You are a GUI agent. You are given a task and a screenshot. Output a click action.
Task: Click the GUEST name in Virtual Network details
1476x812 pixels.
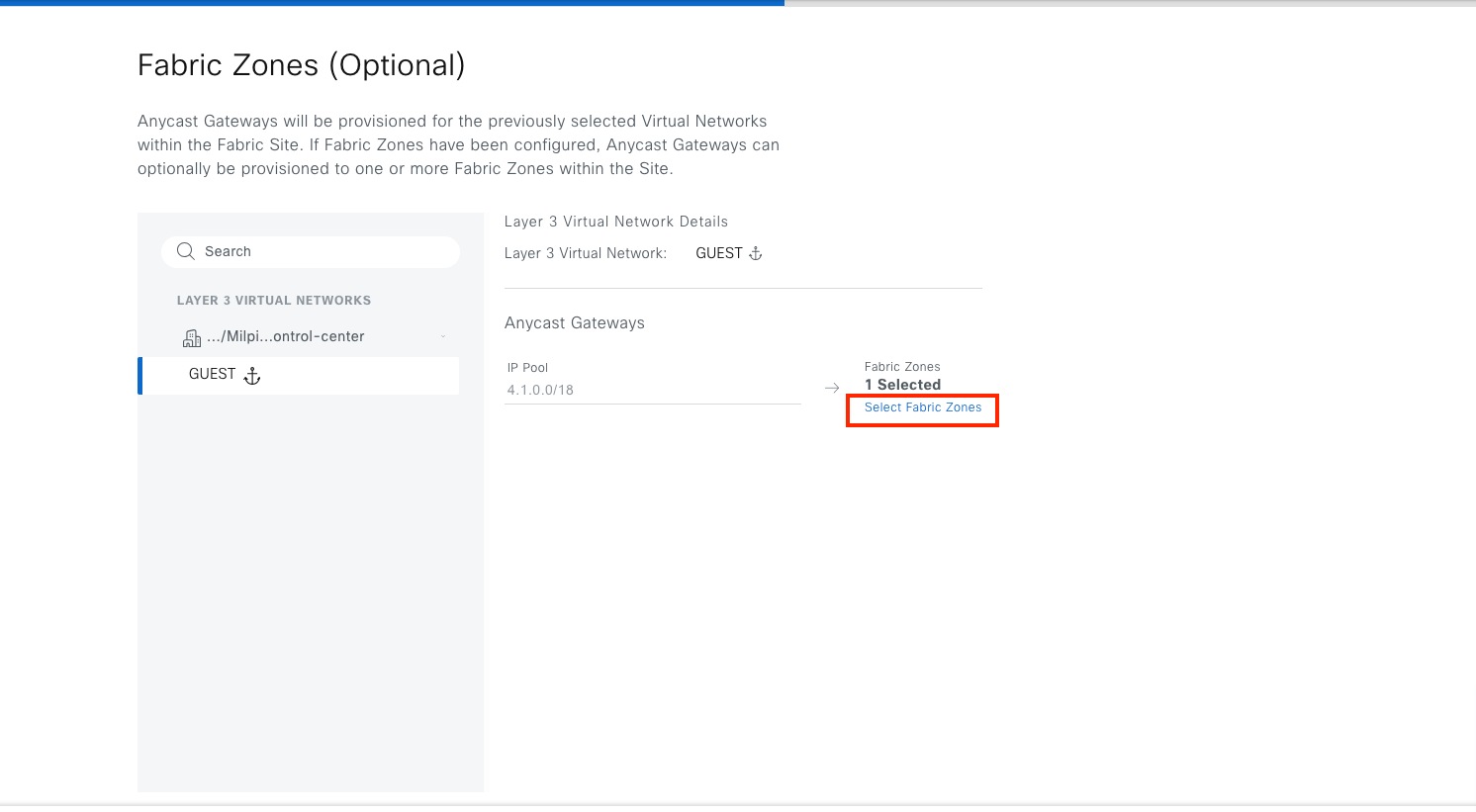[x=719, y=253]
